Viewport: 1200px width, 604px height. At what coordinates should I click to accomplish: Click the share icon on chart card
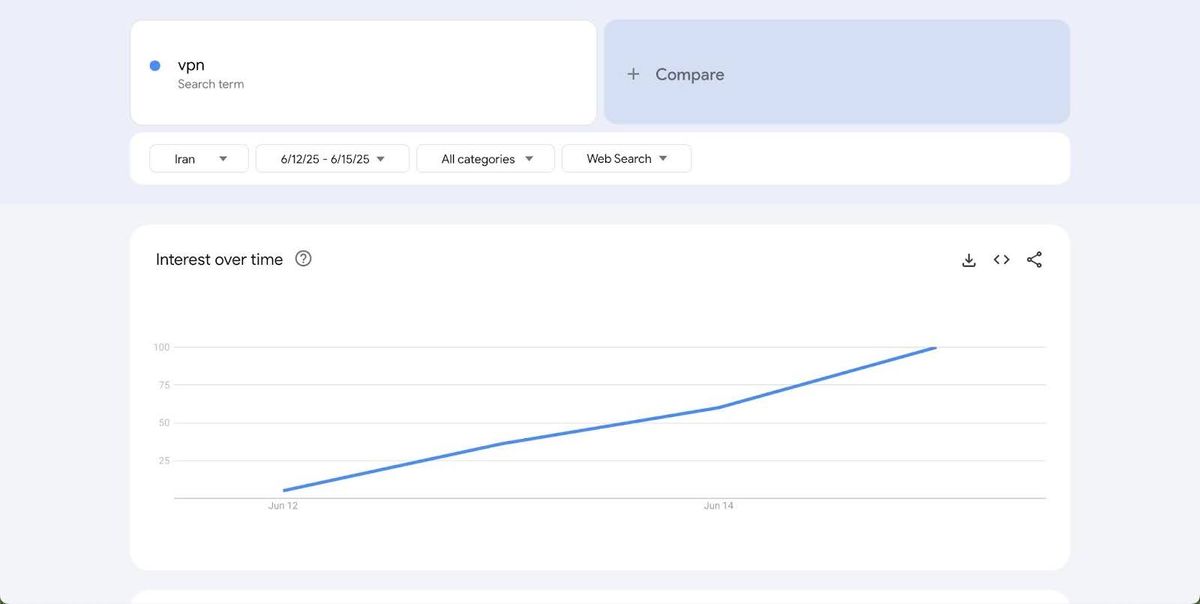tap(1034, 260)
